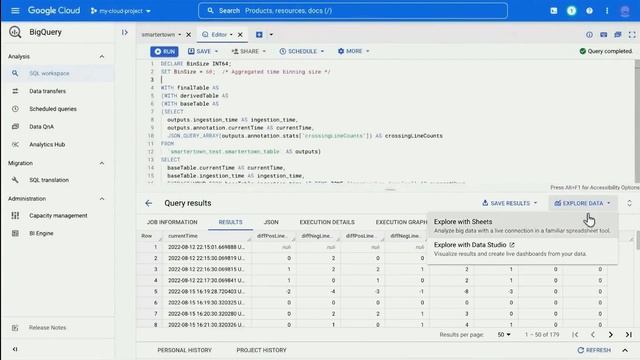Click row 5 timestamp 2022-08-15 16:19:28
Viewport: 640px width, 360px height.
pos(206,291)
